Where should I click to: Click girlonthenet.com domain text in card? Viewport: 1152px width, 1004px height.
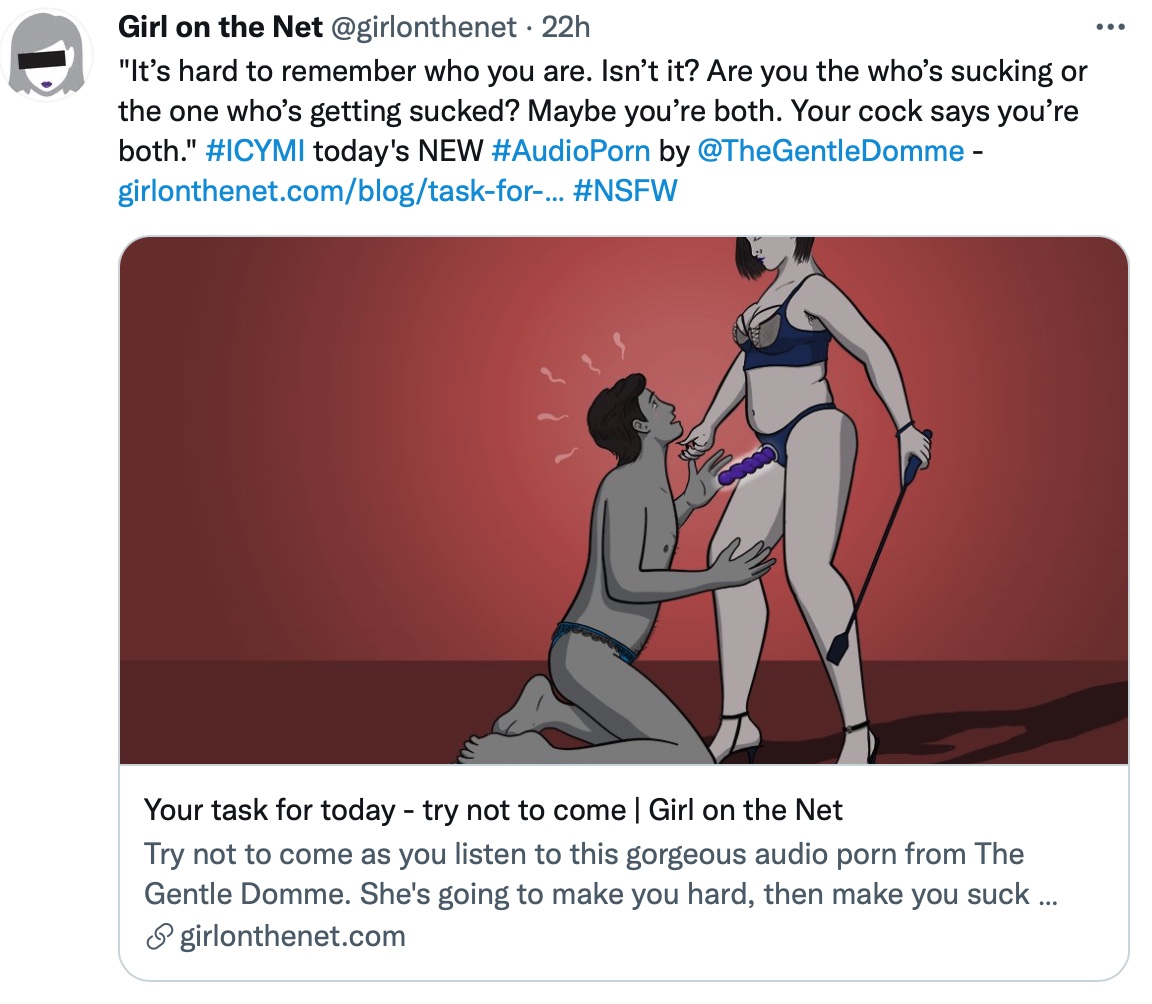[288, 937]
